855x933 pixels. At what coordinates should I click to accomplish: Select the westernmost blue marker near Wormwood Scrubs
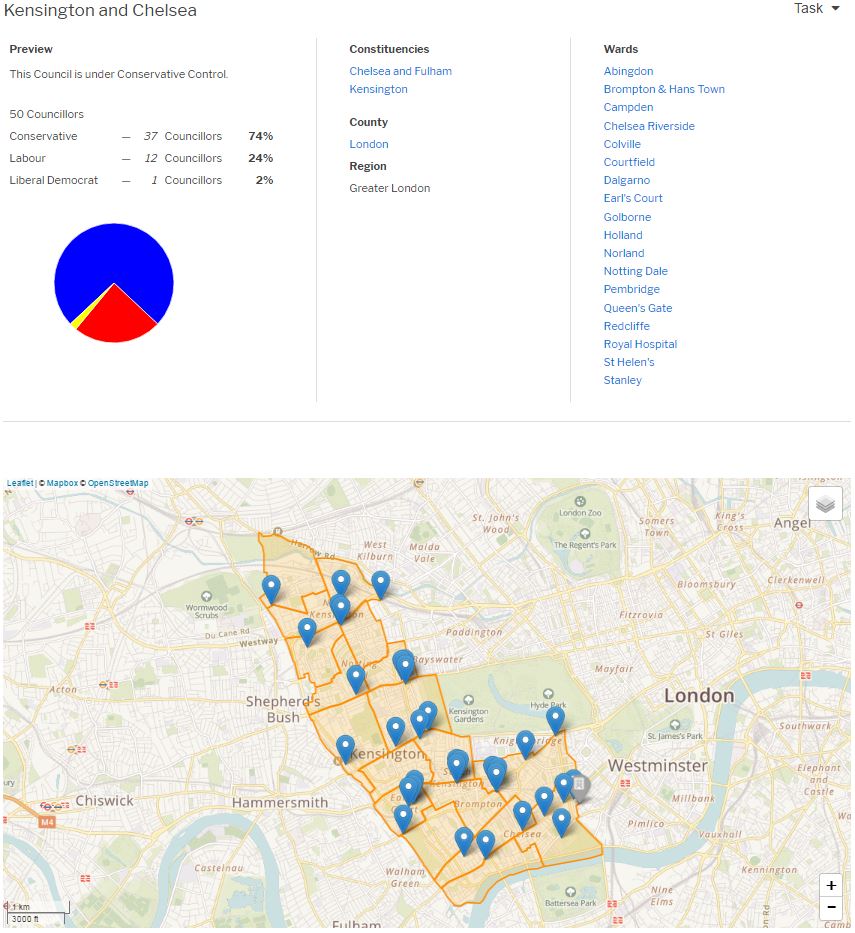pos(271,588)
